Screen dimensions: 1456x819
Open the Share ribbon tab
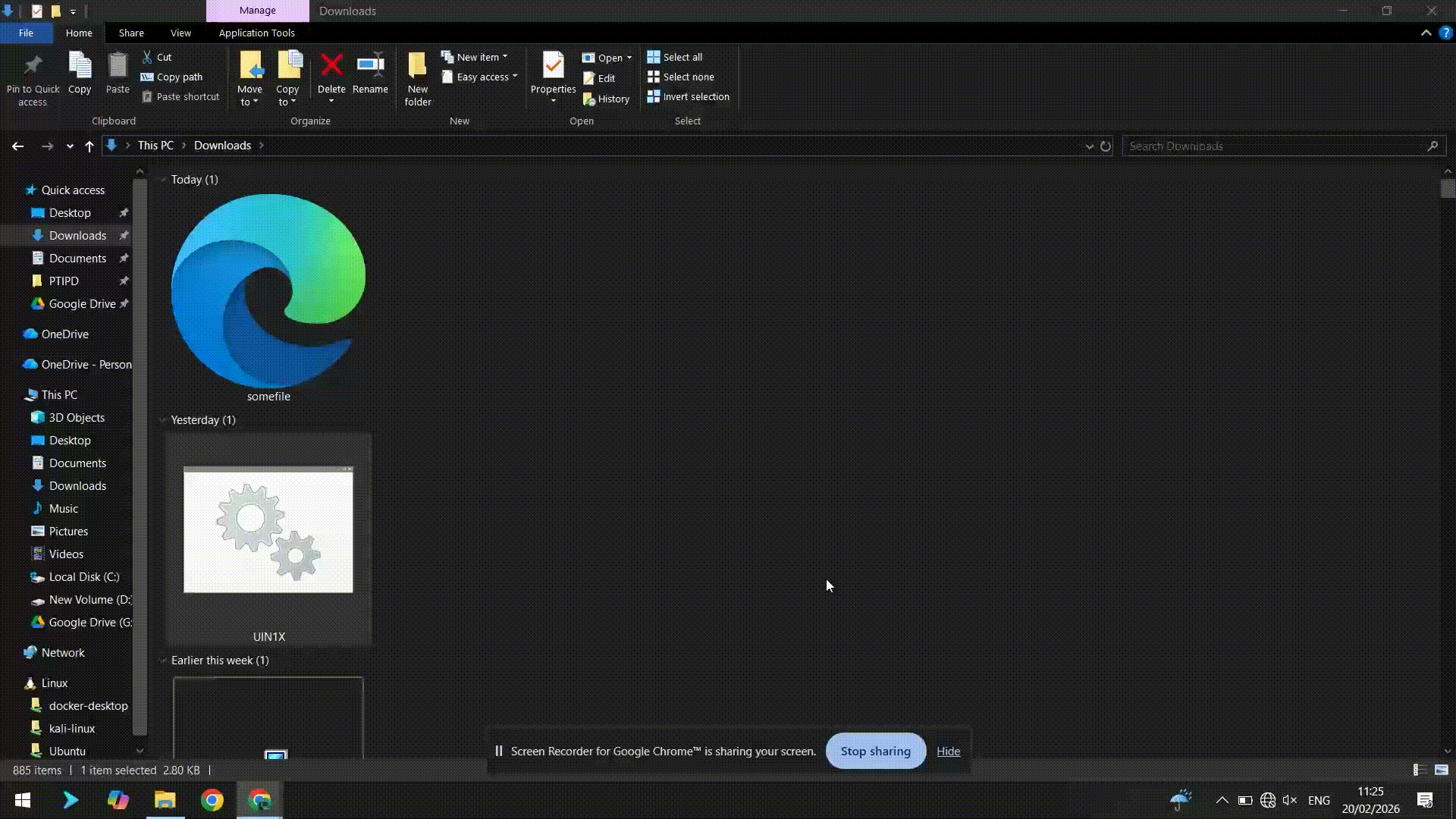[x=131, y=33]
